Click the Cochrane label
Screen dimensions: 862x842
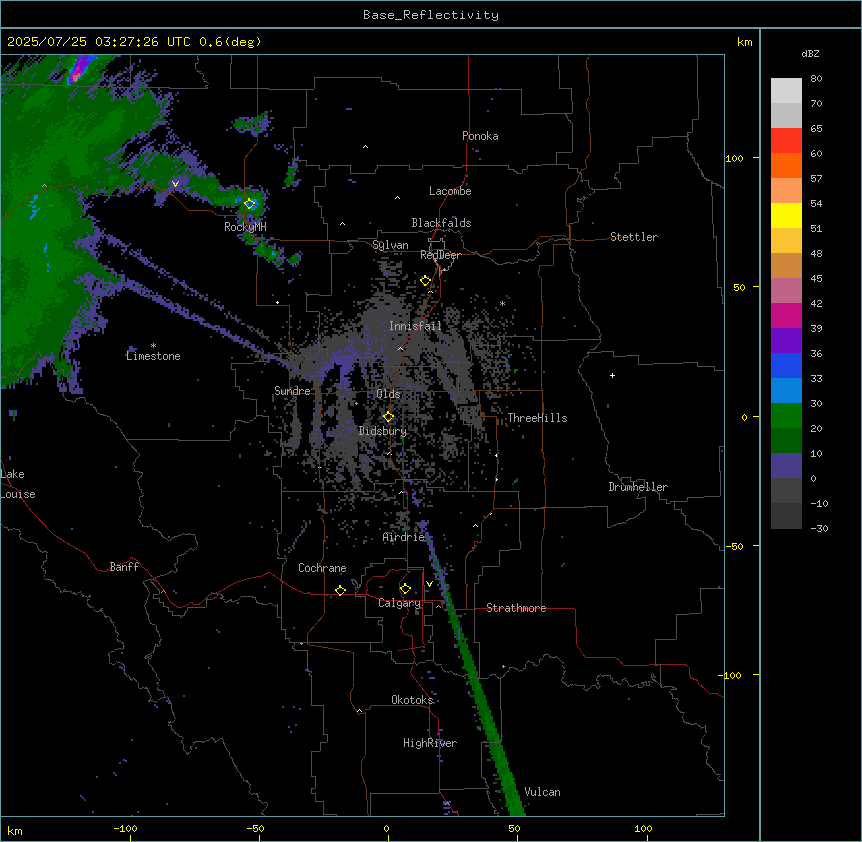(x=322, y=568)
